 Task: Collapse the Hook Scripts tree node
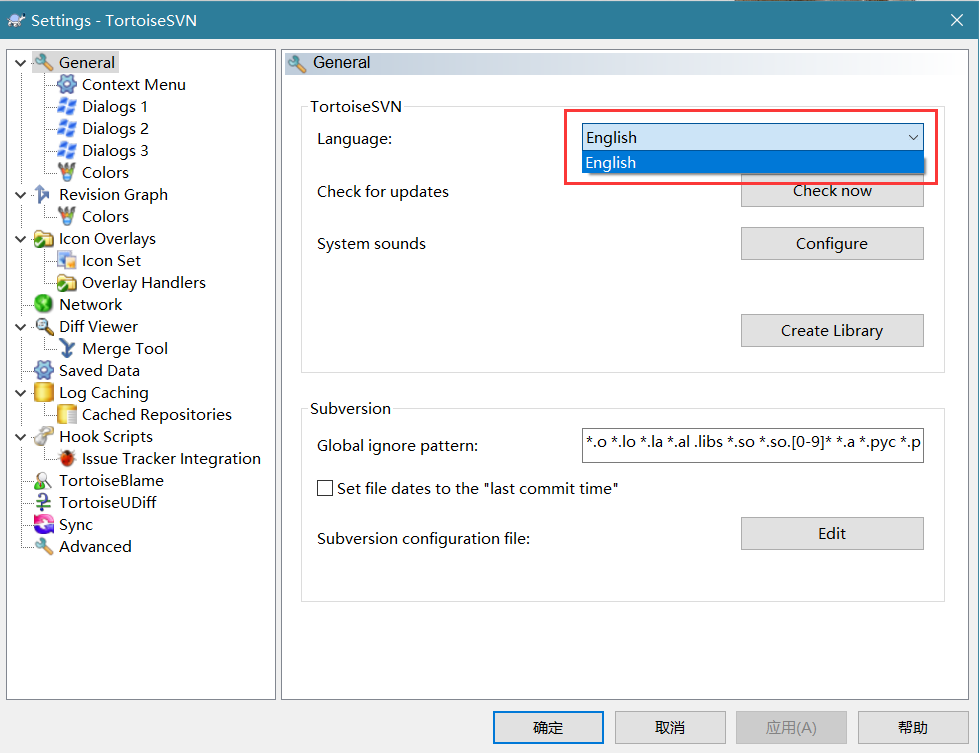pos(21,436)
